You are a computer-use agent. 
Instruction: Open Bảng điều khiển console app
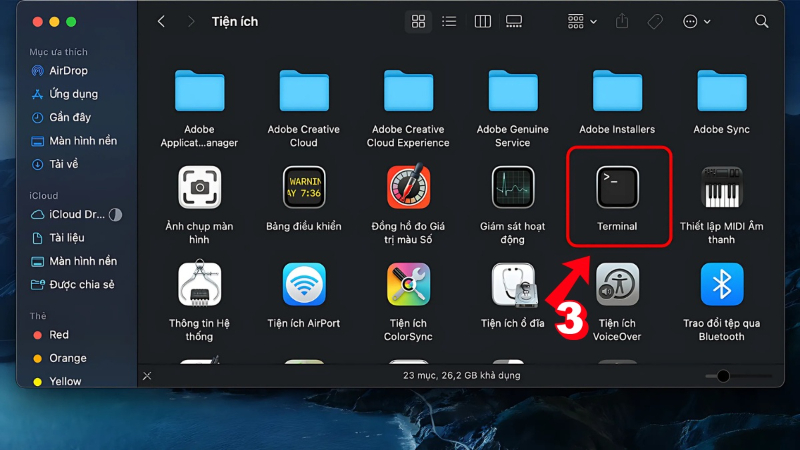[x=304, y=187]
